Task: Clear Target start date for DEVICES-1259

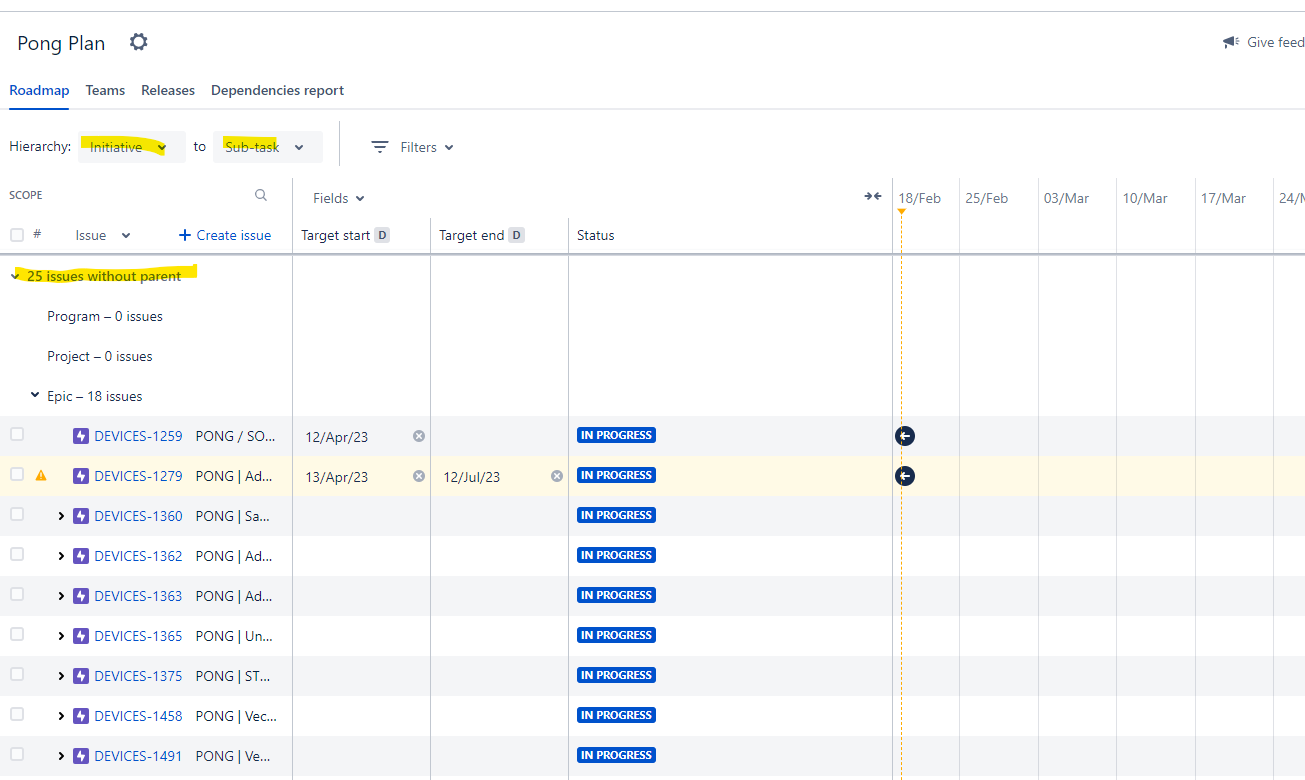Action: pyautogui.click(x=419, y=436)
